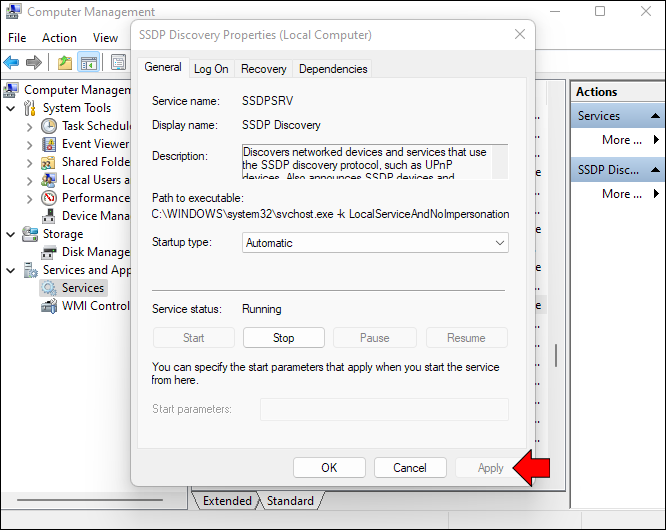Collapse Services and Applications node
The height and width of the screenshot is (530, 666).
11,271
